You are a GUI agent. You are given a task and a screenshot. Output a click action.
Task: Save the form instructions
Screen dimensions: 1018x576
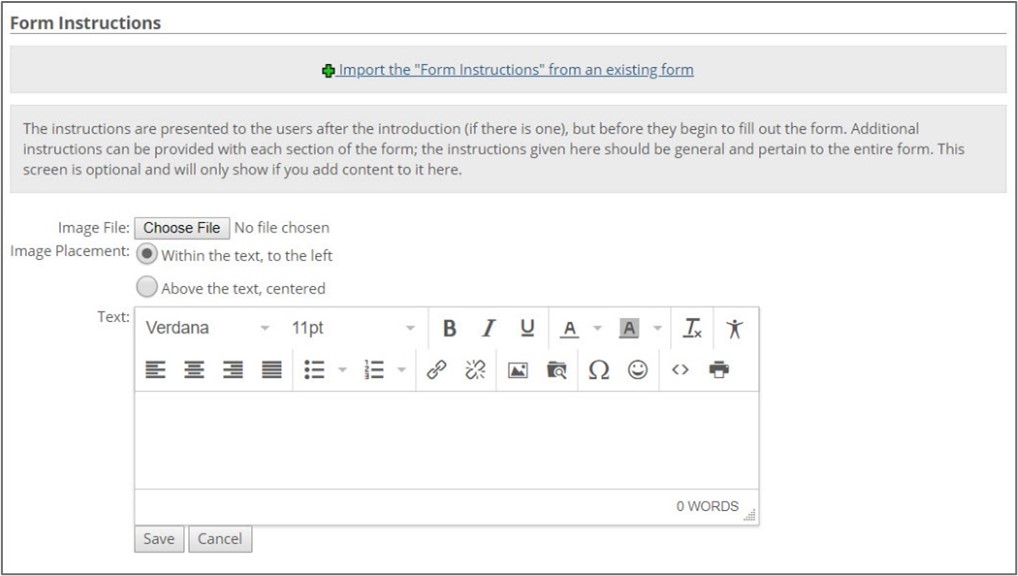click(157, 538)
